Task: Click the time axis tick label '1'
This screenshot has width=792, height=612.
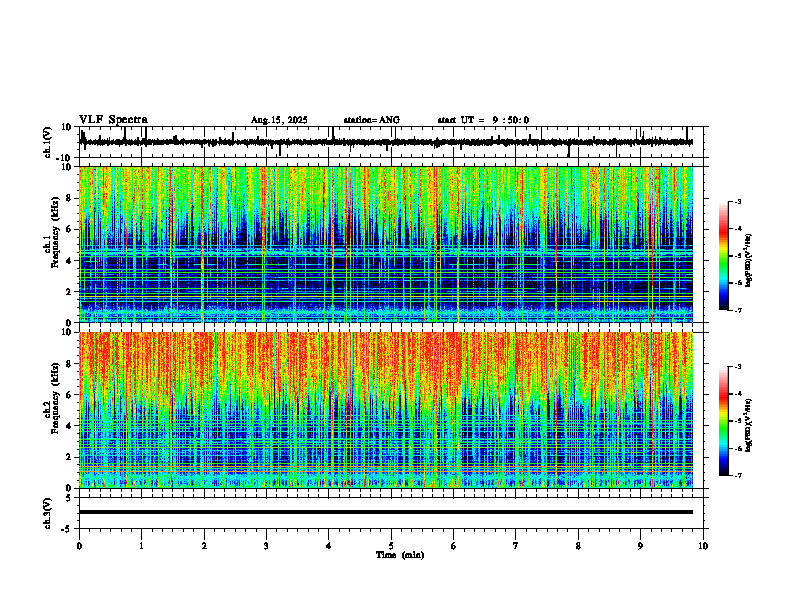Action: 141,546
